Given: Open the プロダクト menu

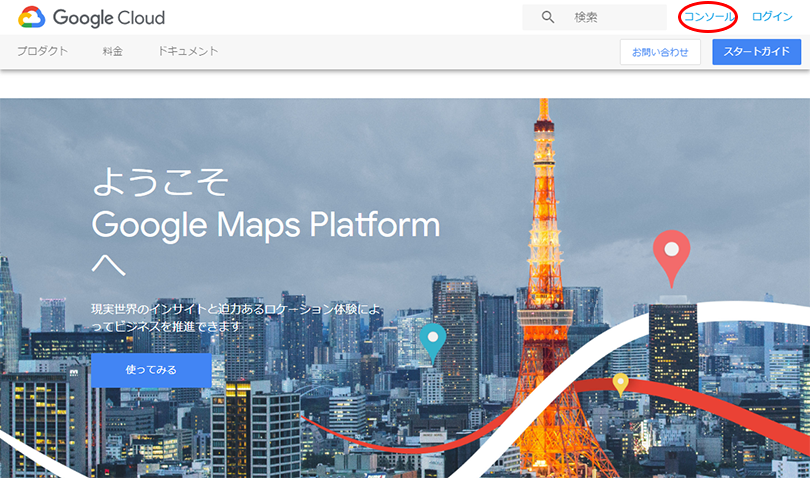Looking at the screenshot, I should pos(42,51).
